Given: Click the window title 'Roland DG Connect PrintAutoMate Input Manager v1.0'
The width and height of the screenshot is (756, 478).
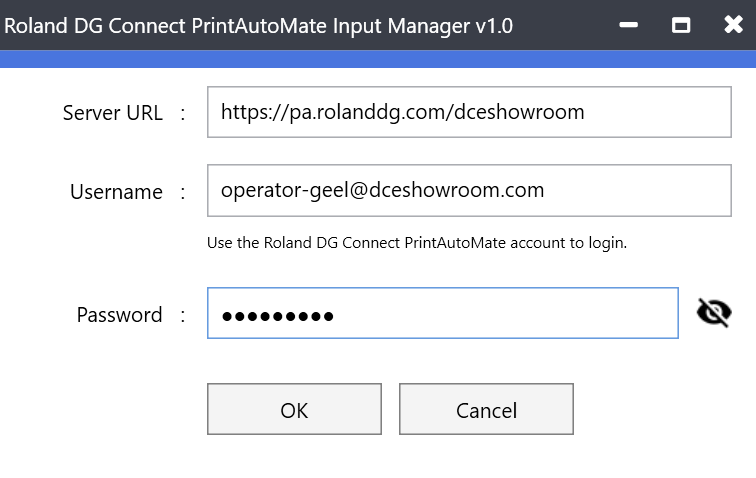Looking at the screenshot, I should click(x=258, y=26).
